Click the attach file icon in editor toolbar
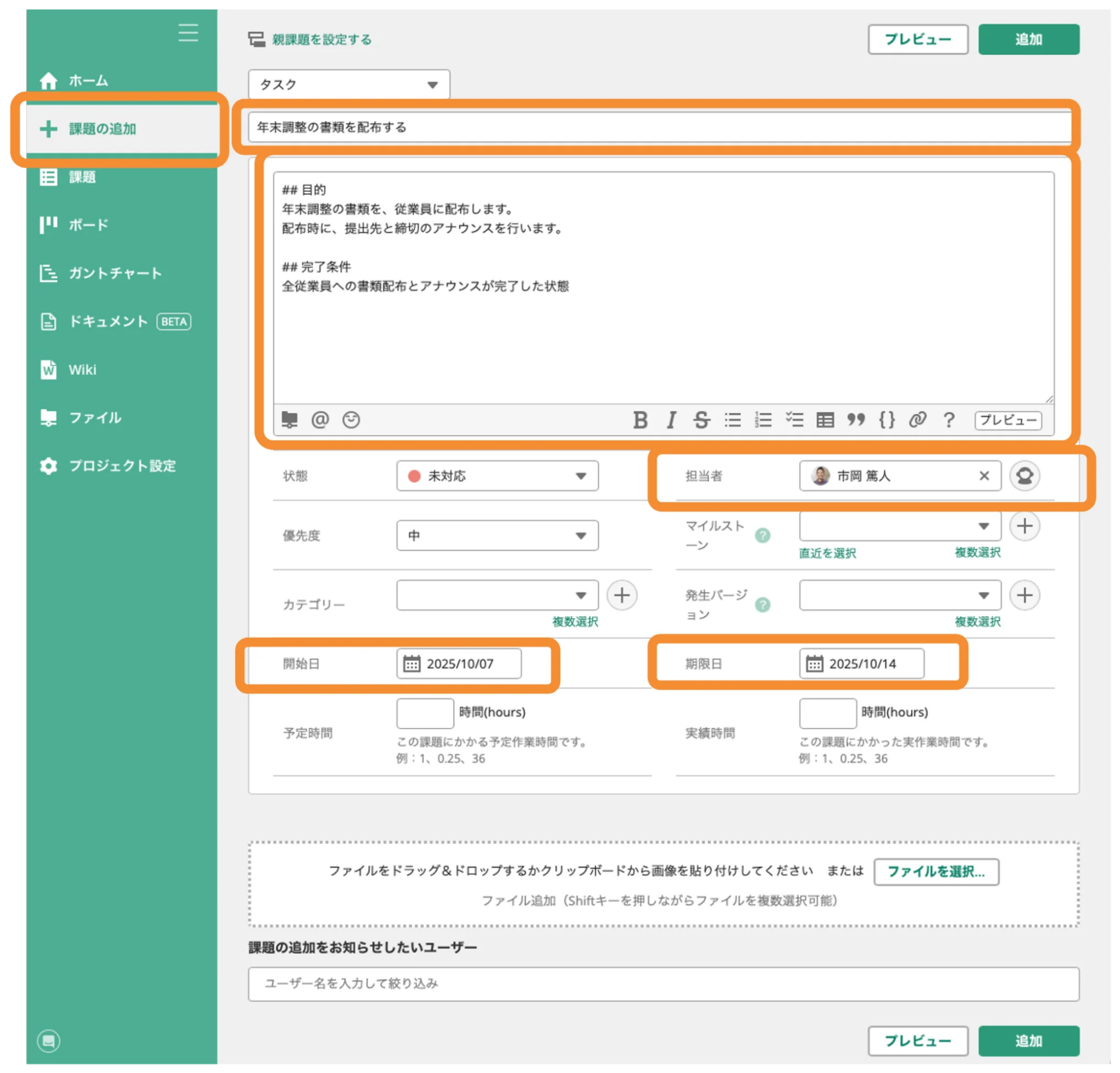This screenshot has width=1120, height=1073. click(290, 419)
